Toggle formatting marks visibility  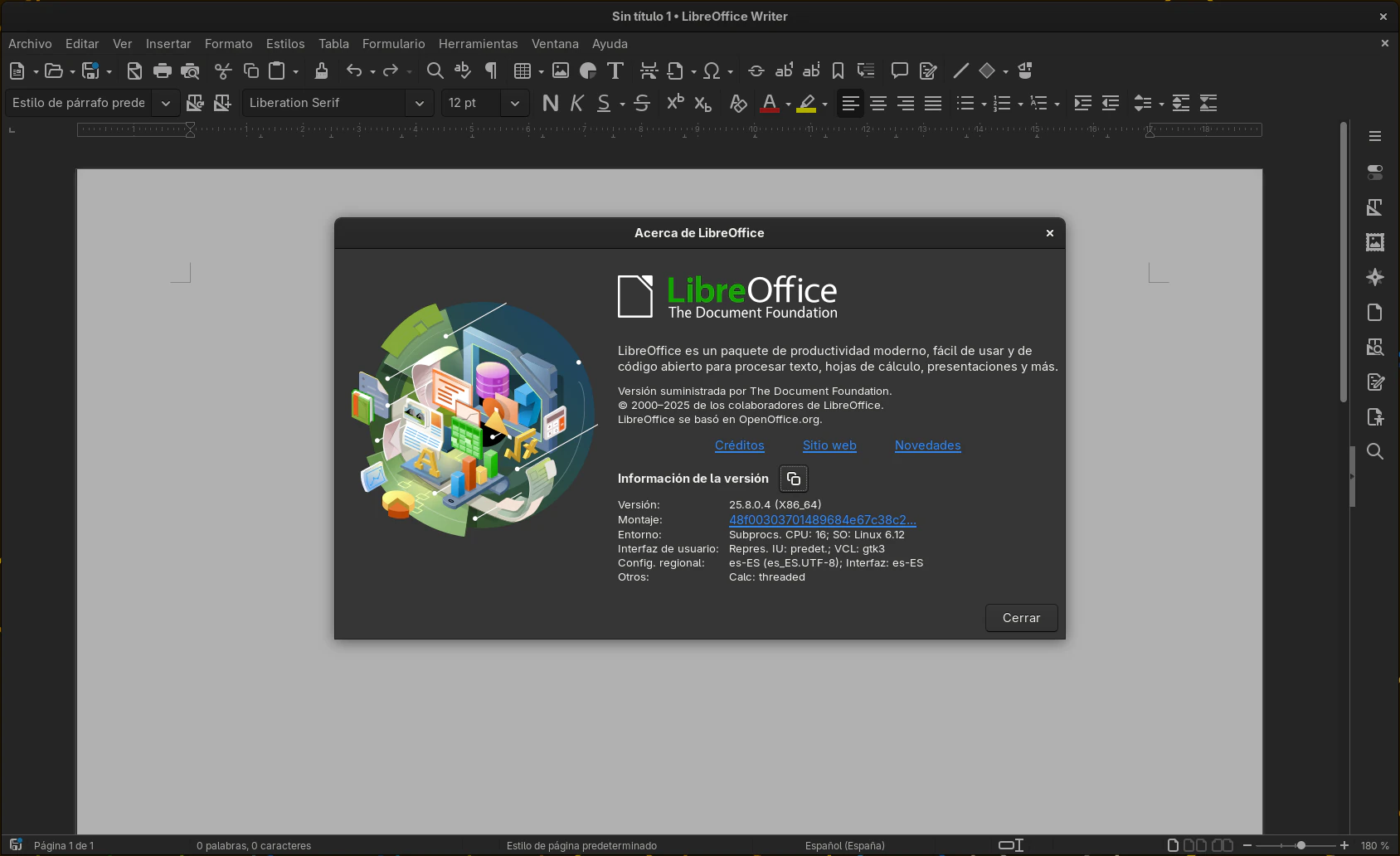(x=490, y=71)
